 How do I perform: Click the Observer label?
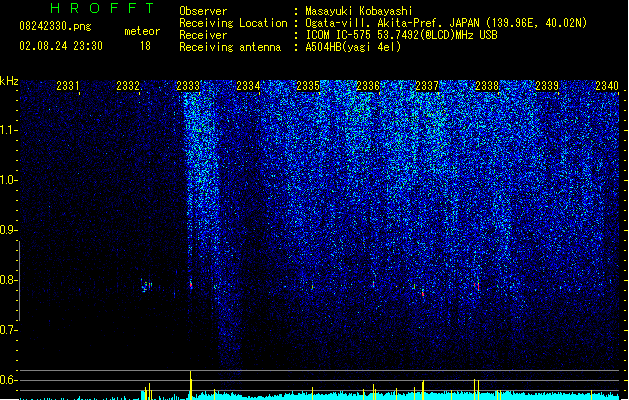203,11
